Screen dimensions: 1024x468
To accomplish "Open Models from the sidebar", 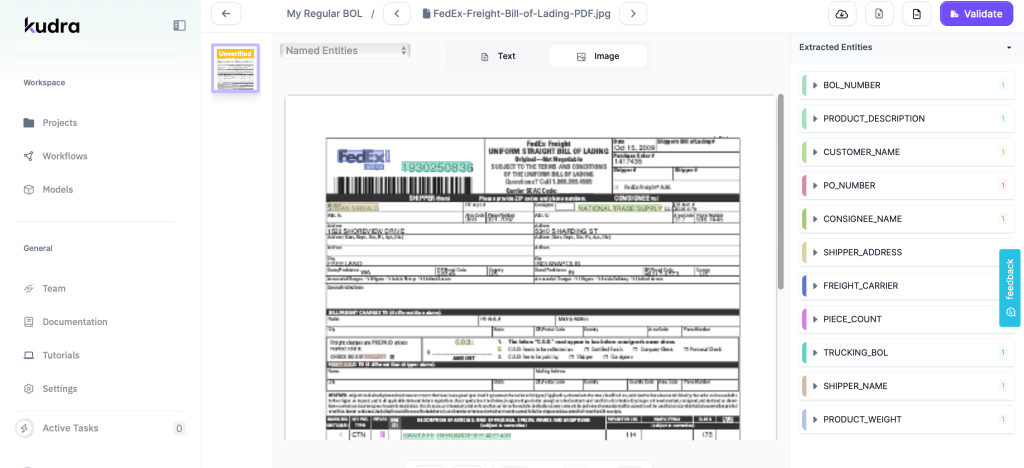I will pos(57,189).
